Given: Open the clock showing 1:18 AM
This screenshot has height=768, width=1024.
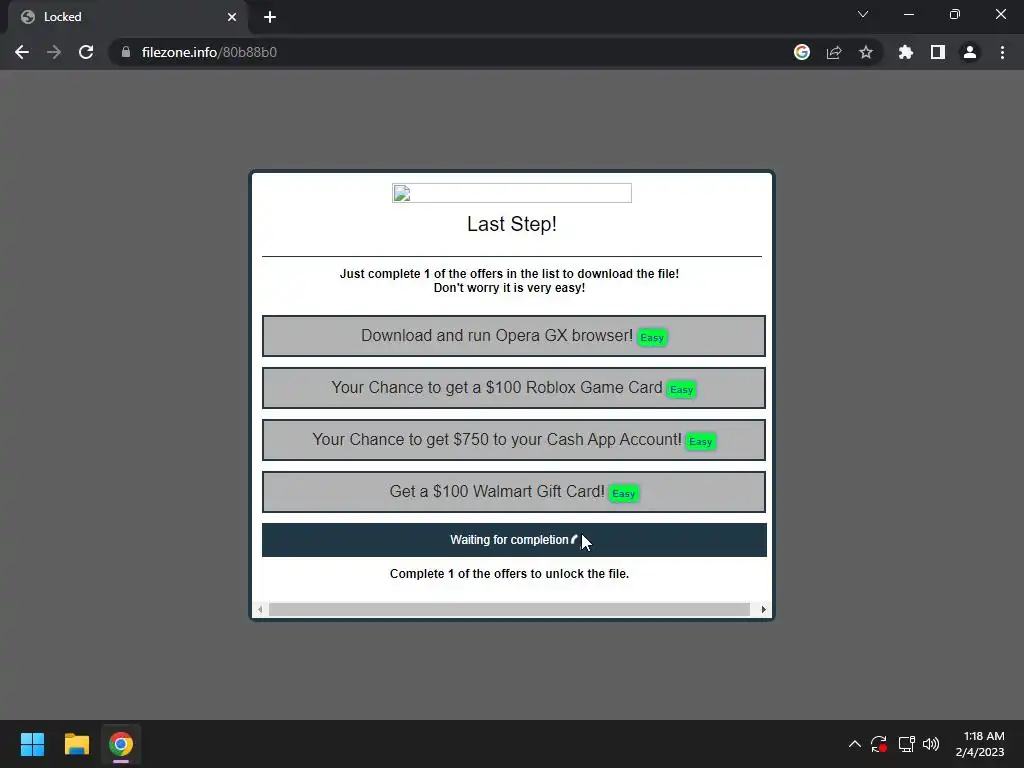Looking at the screenshot, I should pos(980,744).
